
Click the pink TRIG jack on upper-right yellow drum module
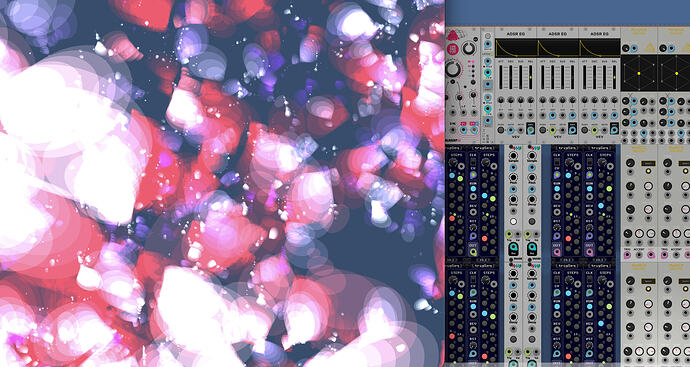pos(664,255)
